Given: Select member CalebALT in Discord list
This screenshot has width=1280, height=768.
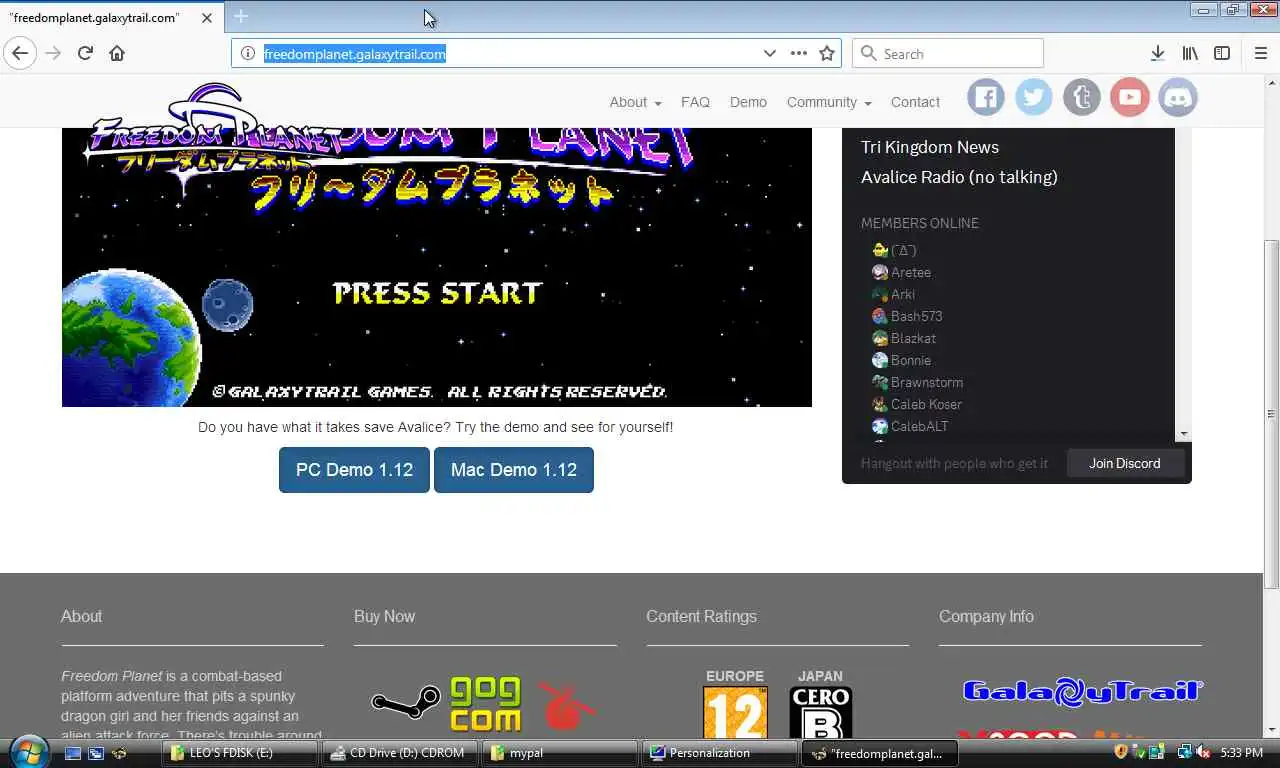Looking at the screenshot, I should pyautogui.click(x=910, y=426).
